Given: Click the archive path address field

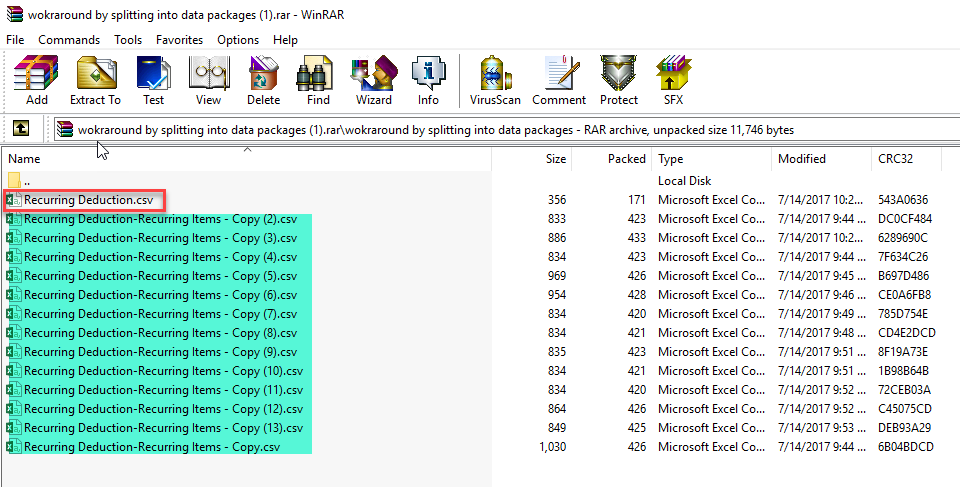Looking at the screenshot, I should pos(507,129).
